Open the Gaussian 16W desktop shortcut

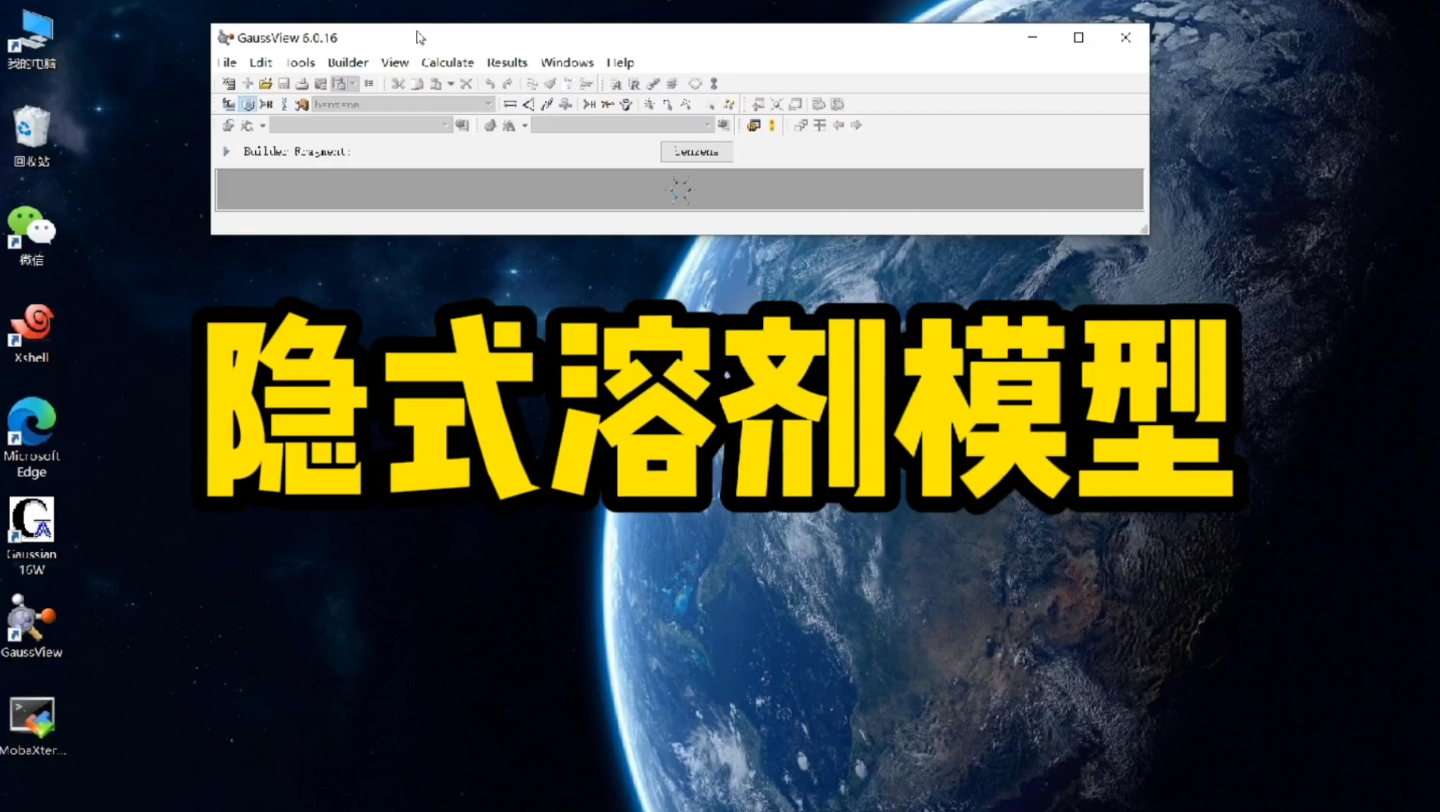coord(31,537)
